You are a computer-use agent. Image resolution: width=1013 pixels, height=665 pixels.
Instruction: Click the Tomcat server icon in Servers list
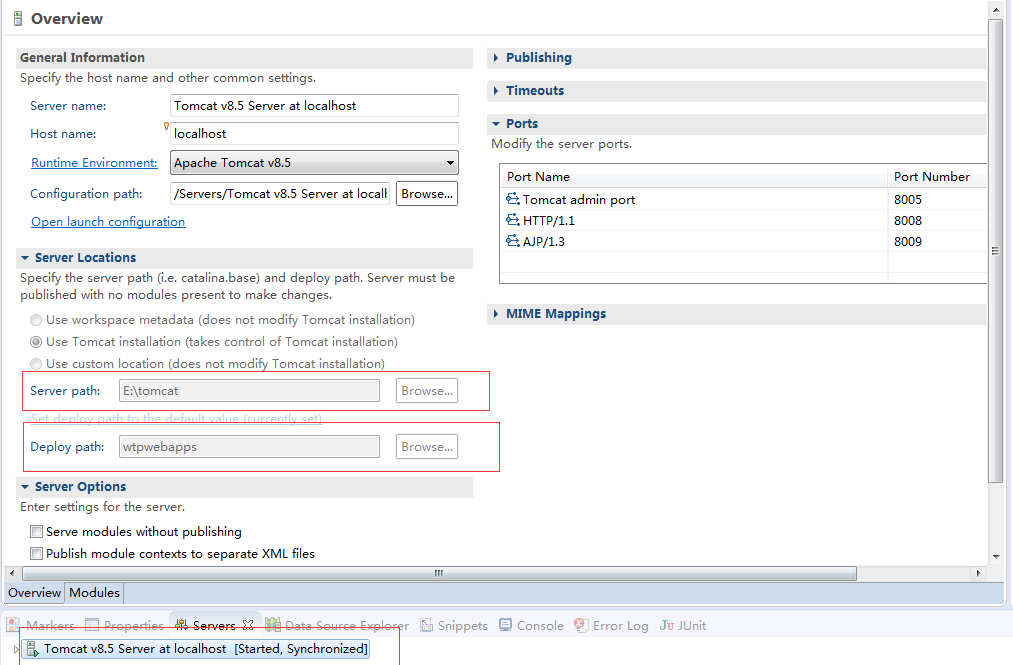(32, 648)
